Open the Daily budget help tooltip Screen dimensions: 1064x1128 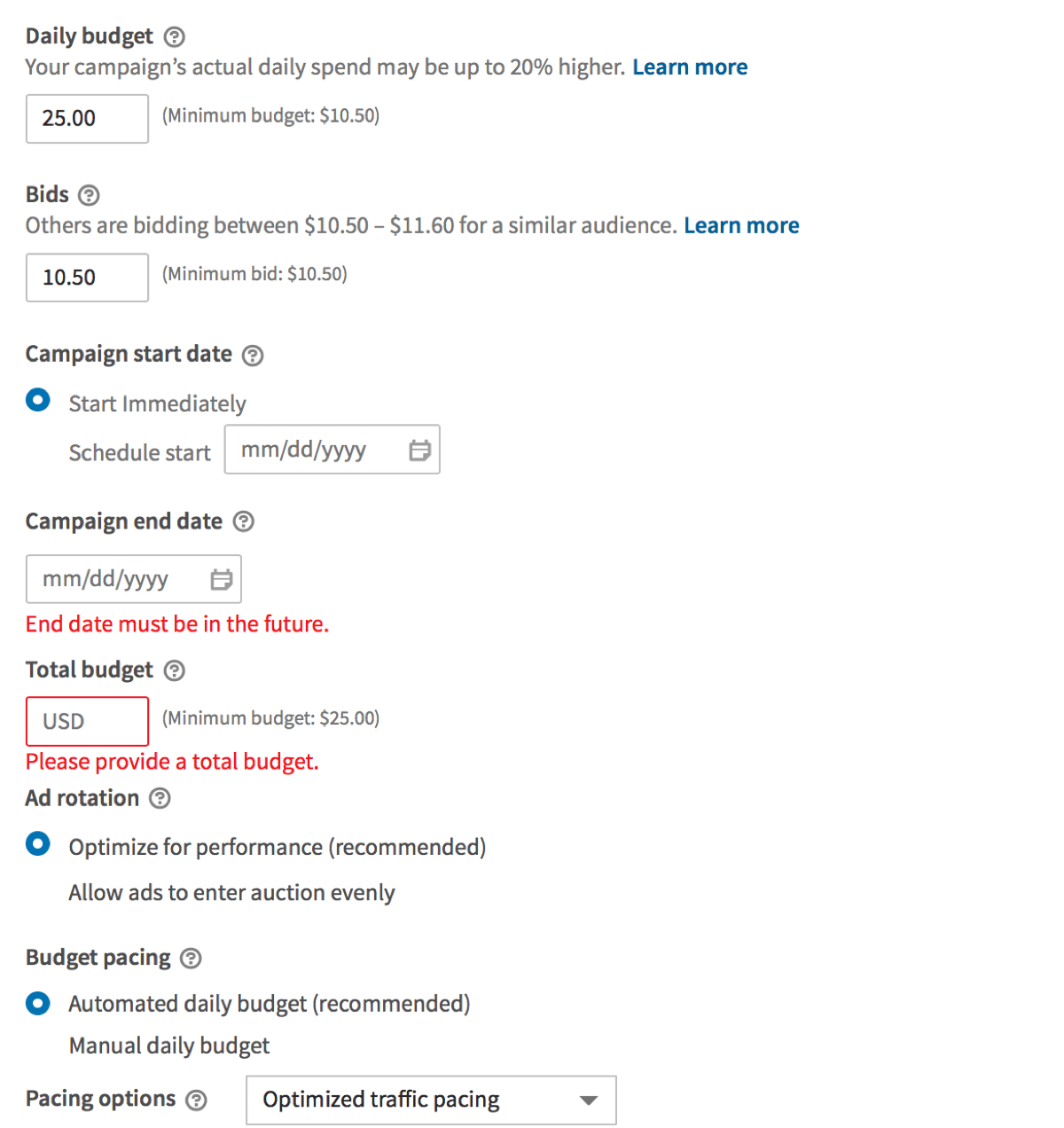point(174,36)
